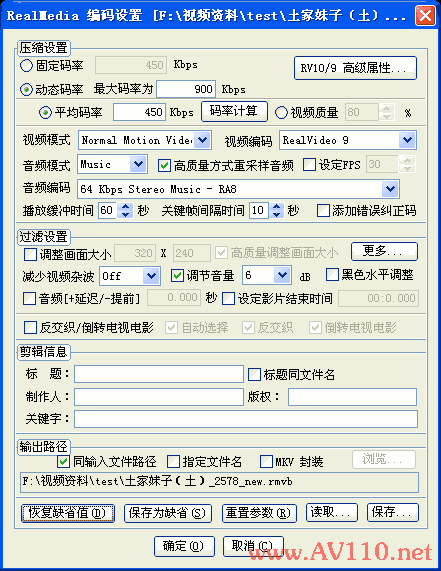Screen dimensions: 441x571
Task: Click the 制作人 input field
Action: click(x=159, y=397)
